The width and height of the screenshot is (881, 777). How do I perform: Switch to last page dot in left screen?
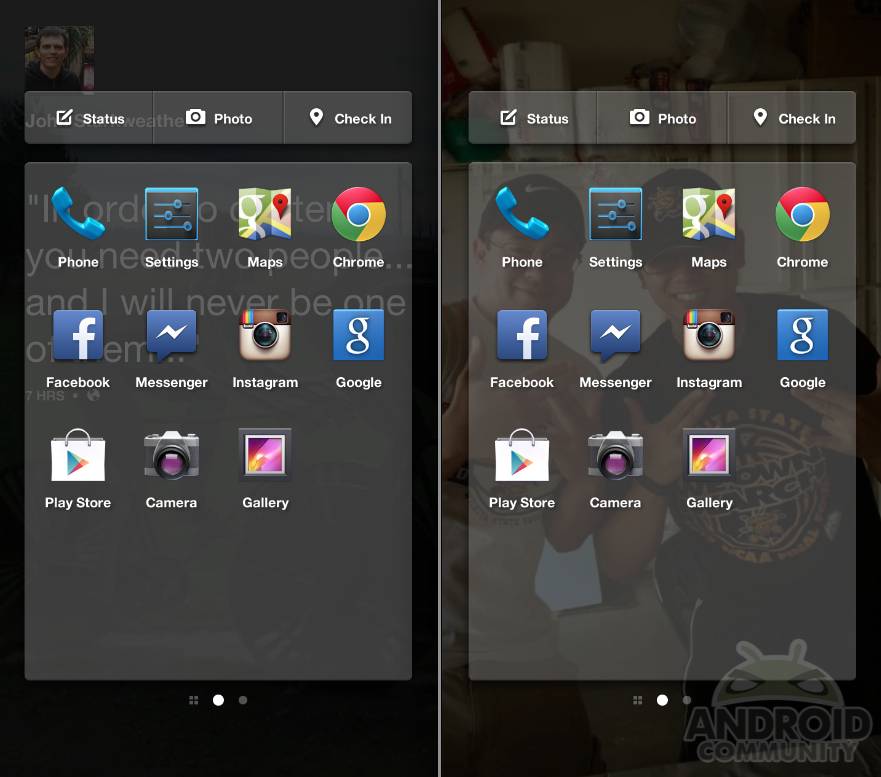243,700
